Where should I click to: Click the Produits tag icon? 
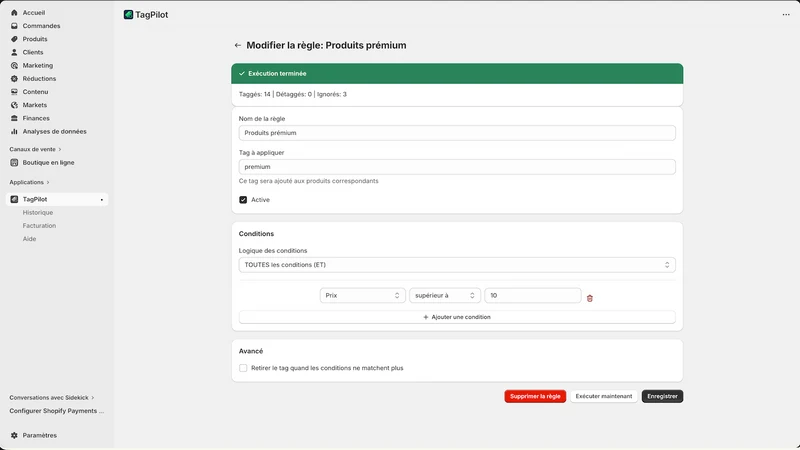pos(14,39)
